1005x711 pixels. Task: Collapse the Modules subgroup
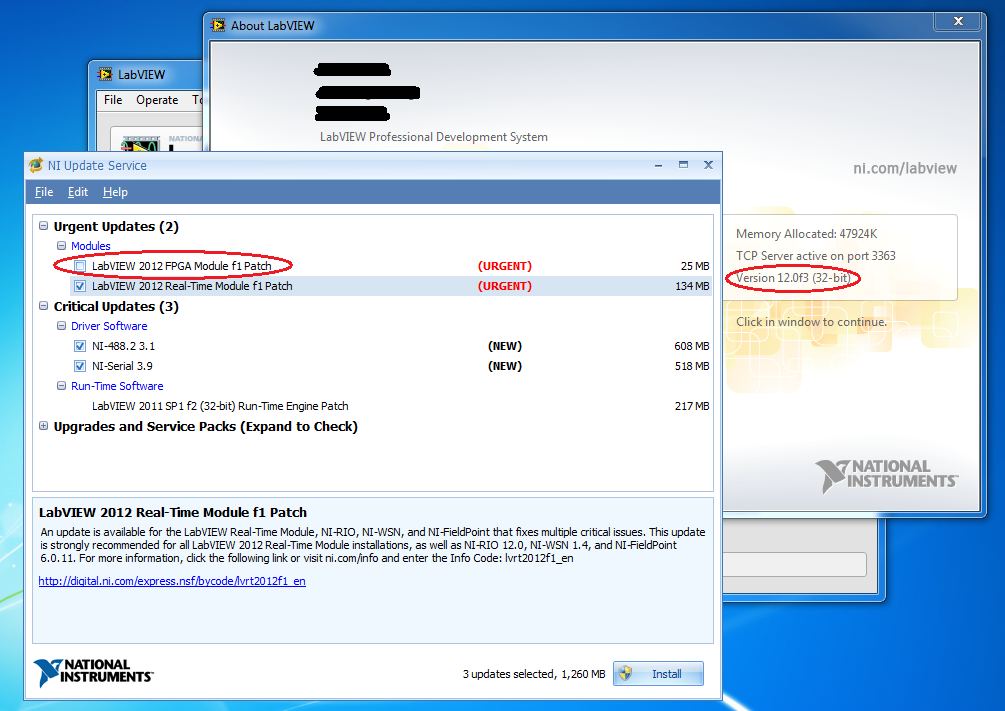(62, 246)
